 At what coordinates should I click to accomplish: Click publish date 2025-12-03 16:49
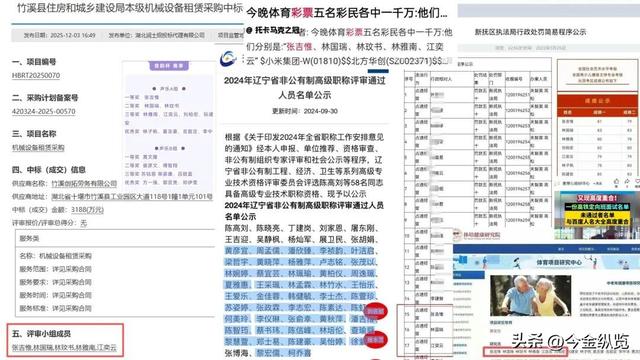click(x=59, y=36)
